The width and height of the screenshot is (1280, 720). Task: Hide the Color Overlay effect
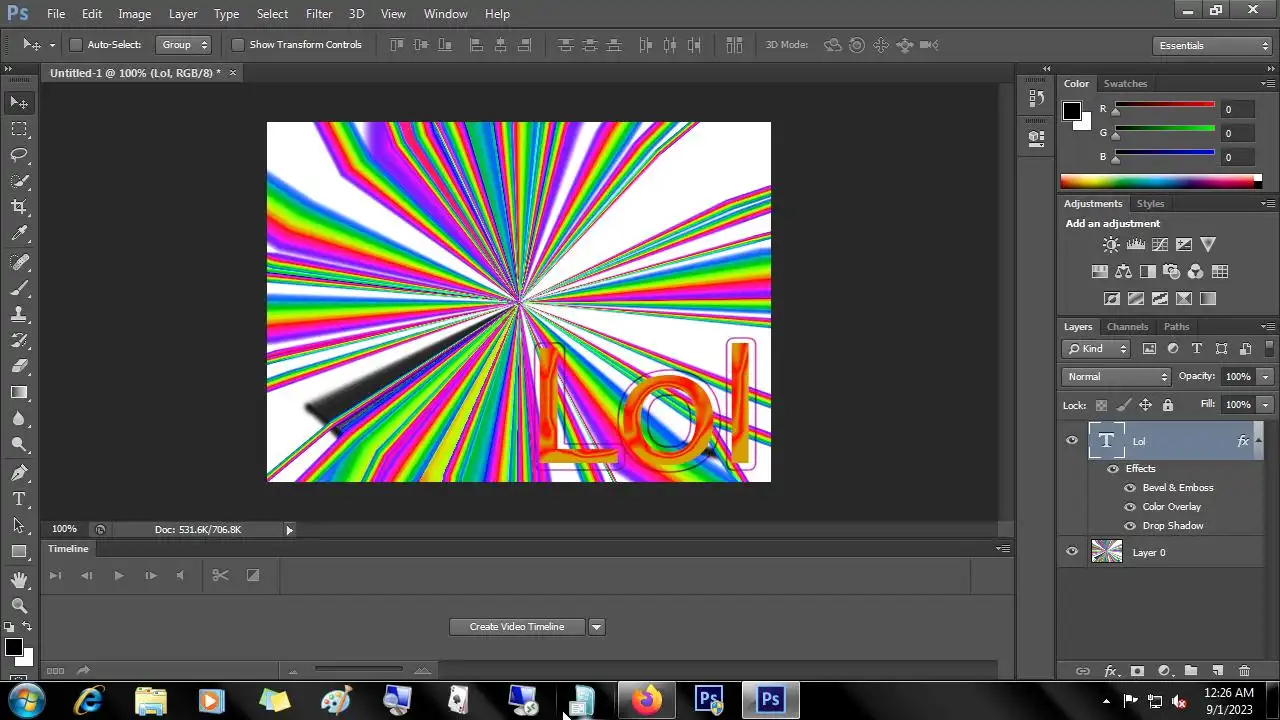[1130, 506]
